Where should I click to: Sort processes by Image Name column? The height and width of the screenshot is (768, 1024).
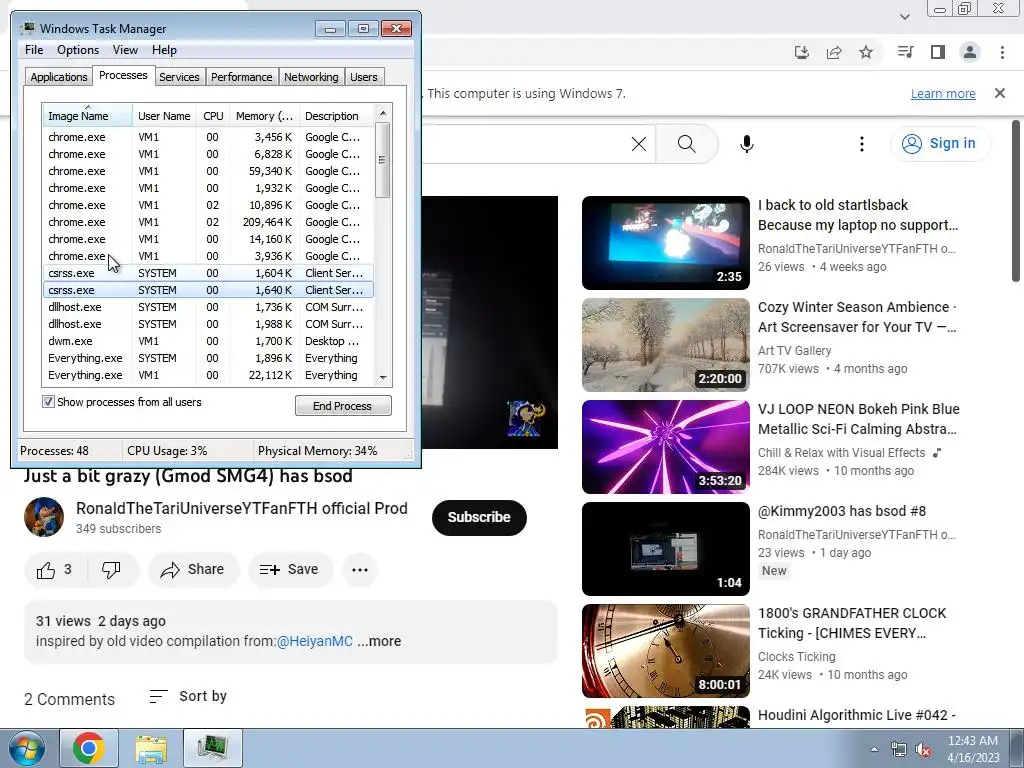coord(87,116)
